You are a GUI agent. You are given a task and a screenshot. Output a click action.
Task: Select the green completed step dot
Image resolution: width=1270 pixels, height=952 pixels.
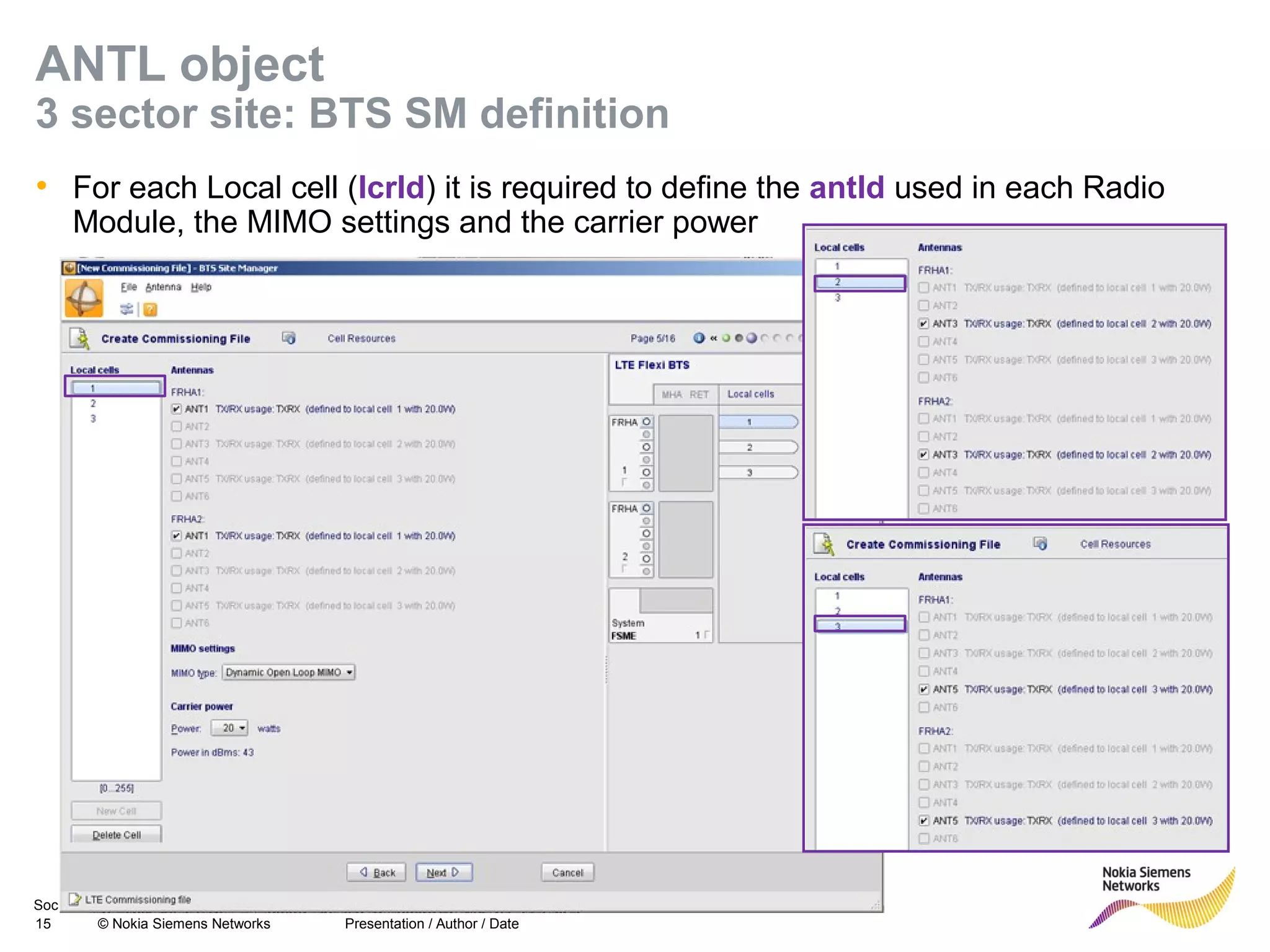(x=726, y=338)
